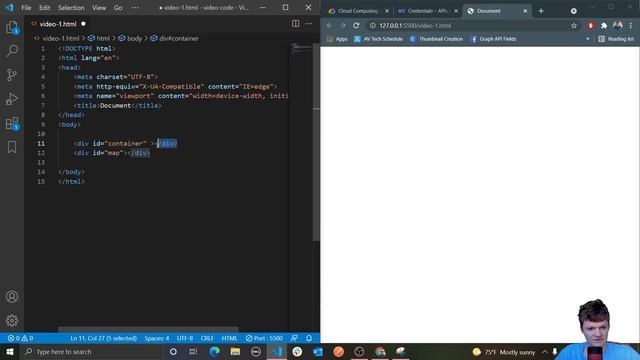Open the AV Tech Schedule bookmark
The image size is (640, 360).
coord(378,39)
